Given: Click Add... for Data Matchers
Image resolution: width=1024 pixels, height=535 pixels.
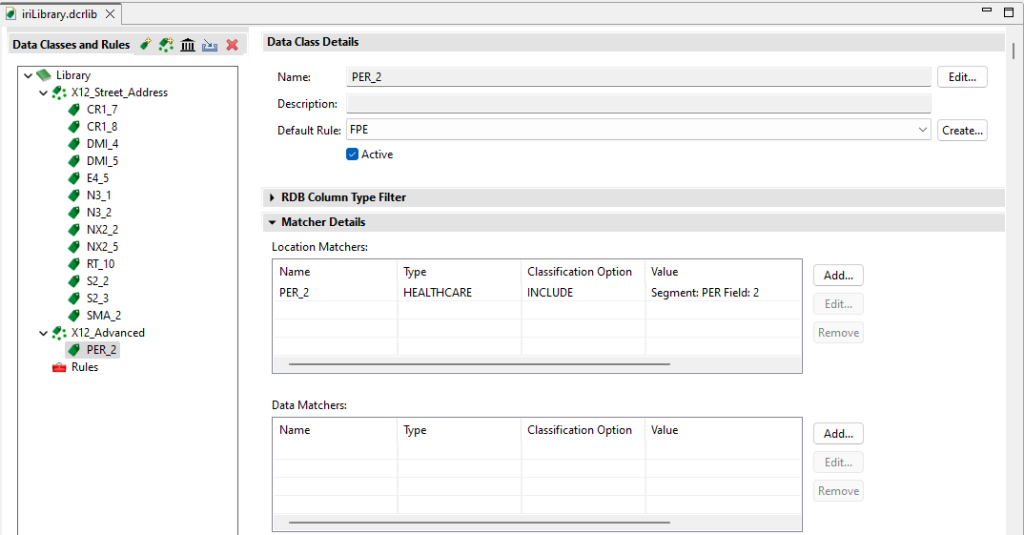Looking at the screenshot, I should [x=839, y=434].
